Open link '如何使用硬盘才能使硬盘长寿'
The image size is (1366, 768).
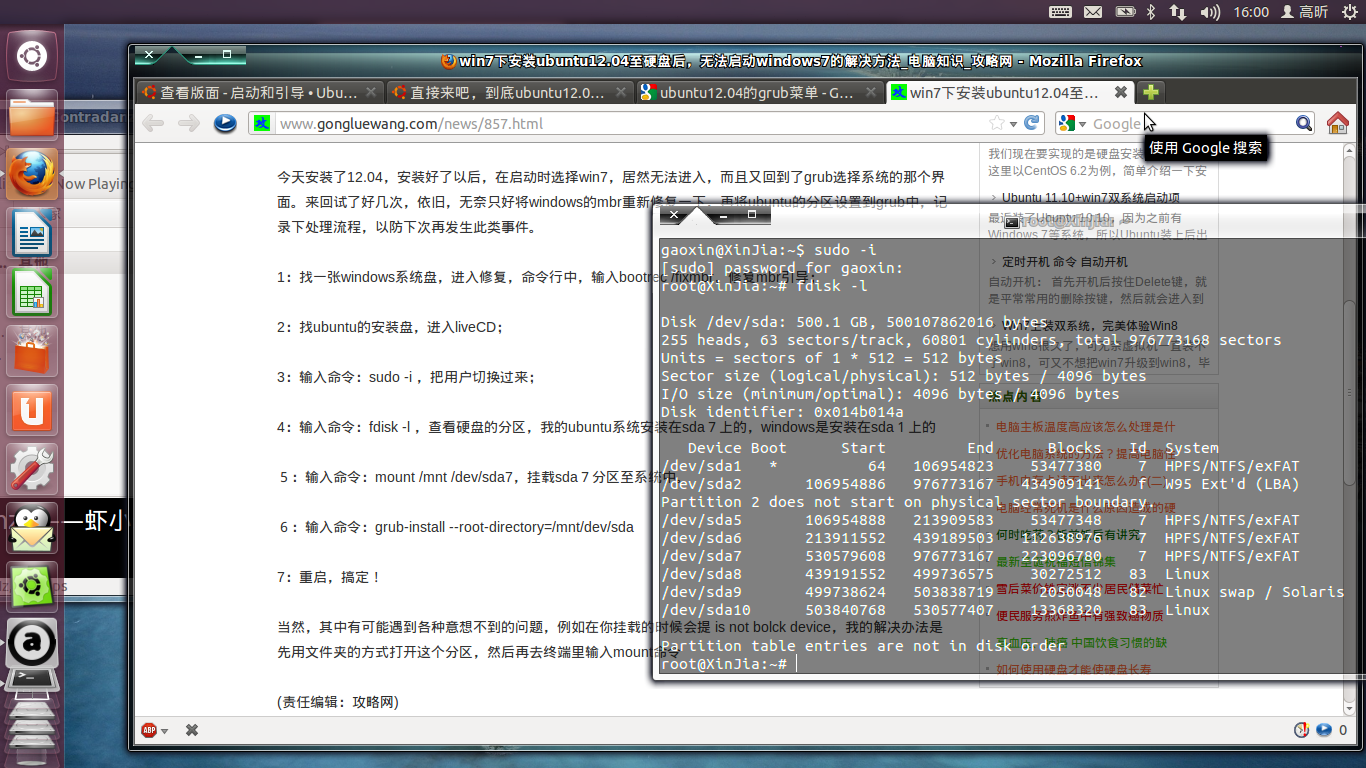click(1073, 670)
